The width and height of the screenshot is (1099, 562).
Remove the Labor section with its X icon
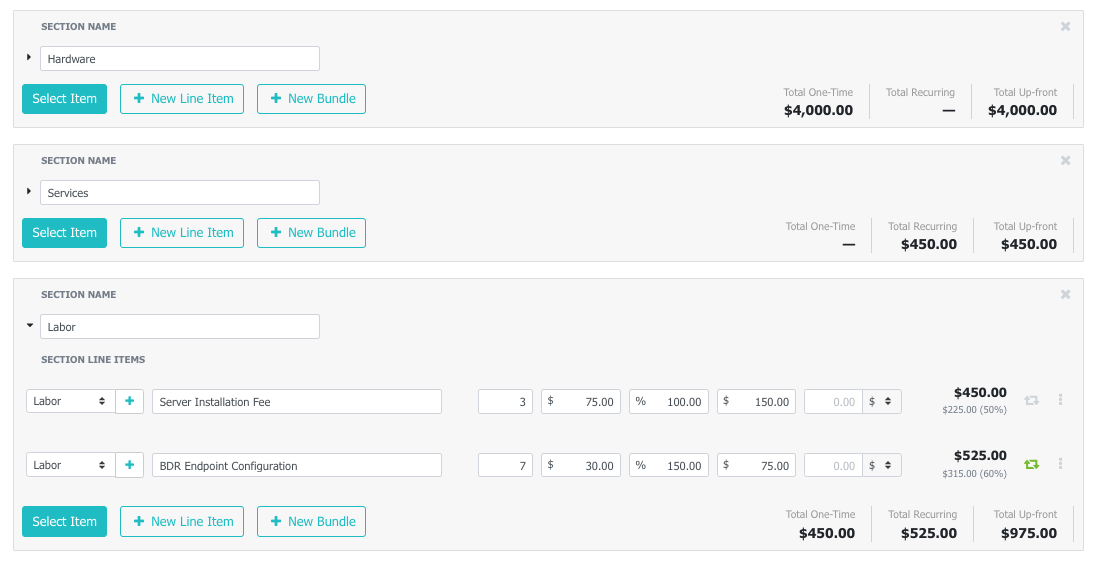[1065, 294]
